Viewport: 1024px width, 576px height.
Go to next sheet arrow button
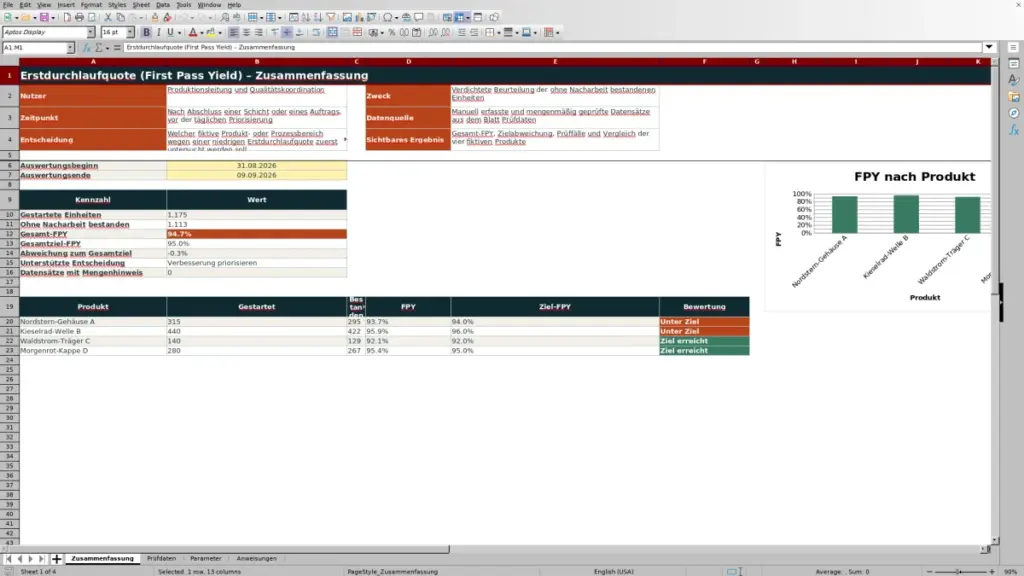30,558
